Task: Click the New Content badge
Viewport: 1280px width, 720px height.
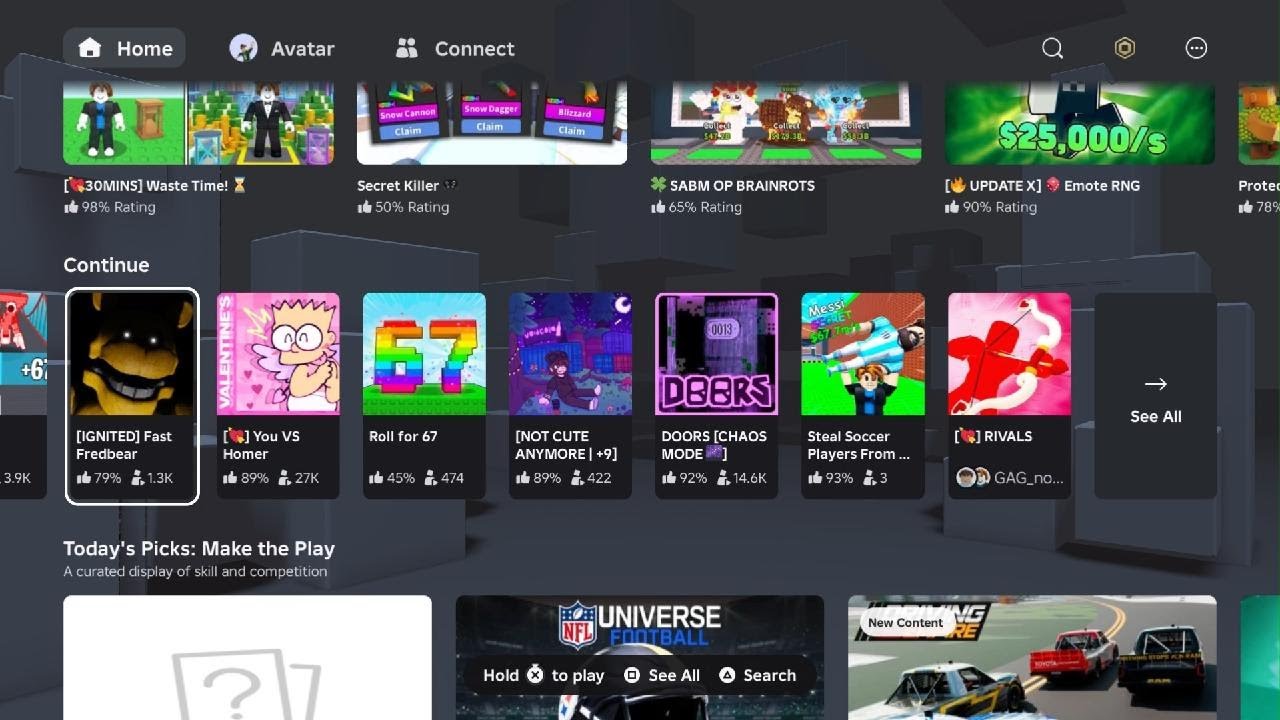Action: [x=905, y=622]
